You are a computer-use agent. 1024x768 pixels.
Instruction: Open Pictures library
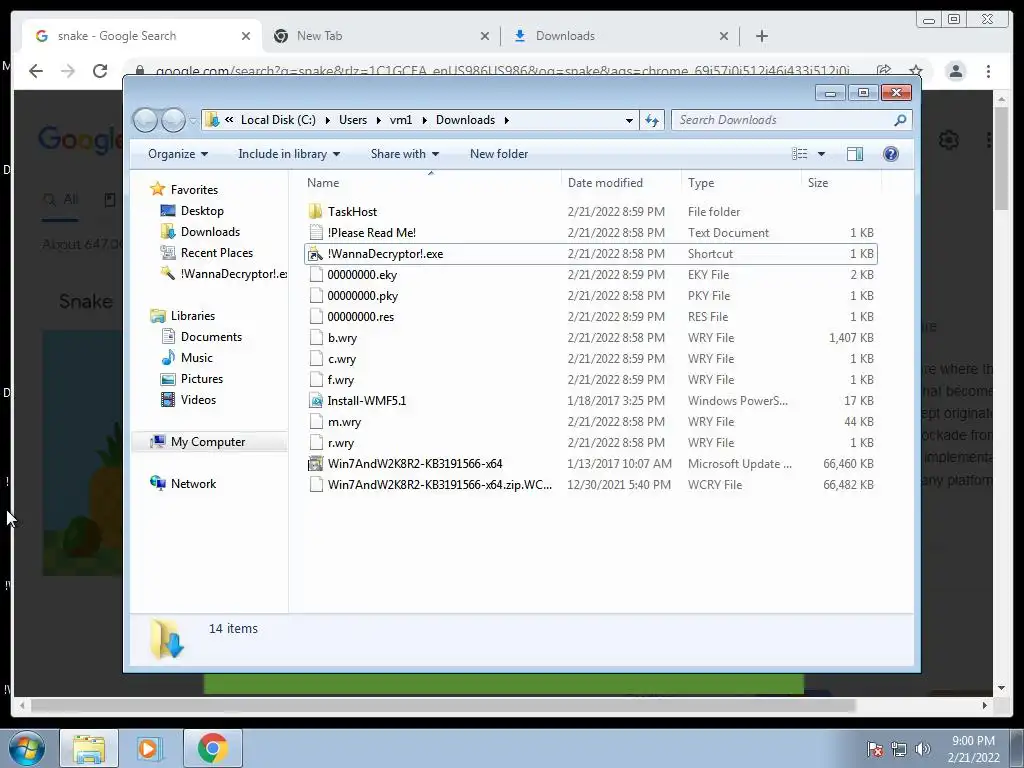click(201, 379)
